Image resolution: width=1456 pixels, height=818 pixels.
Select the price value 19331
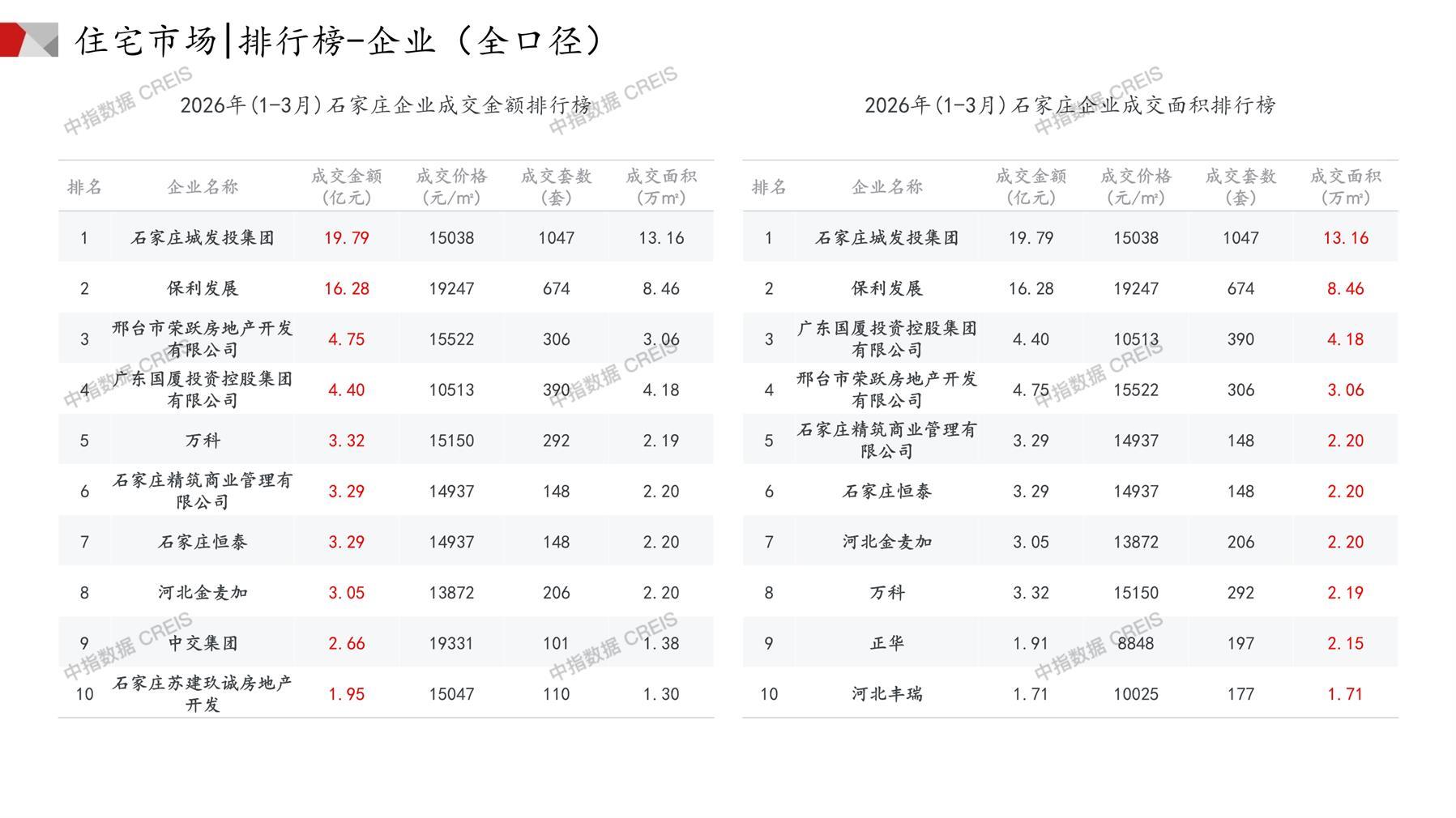(x=451, y=643)
